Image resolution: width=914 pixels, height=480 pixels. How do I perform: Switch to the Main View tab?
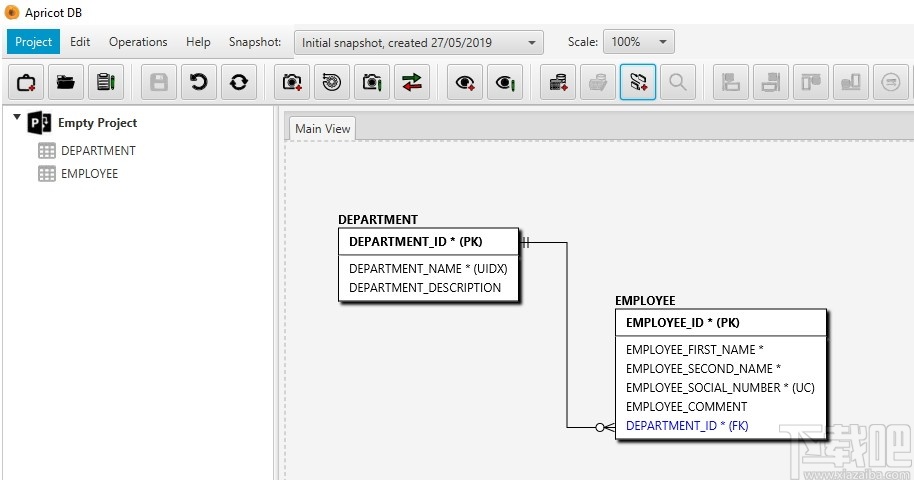pyautogui.click(x=322, y=128)
